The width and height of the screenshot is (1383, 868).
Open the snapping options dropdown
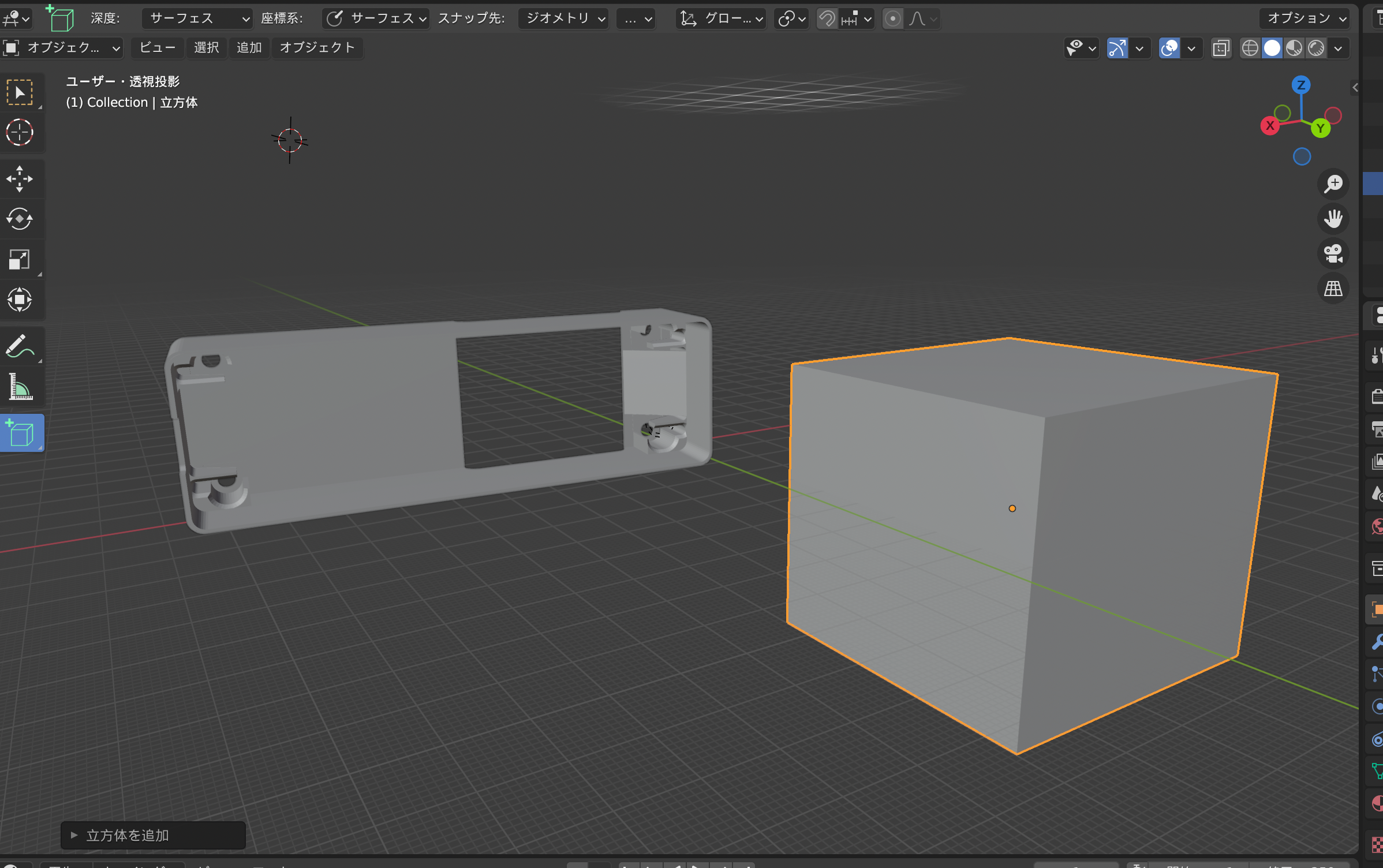pyautogui.click(x=857, y=18)
